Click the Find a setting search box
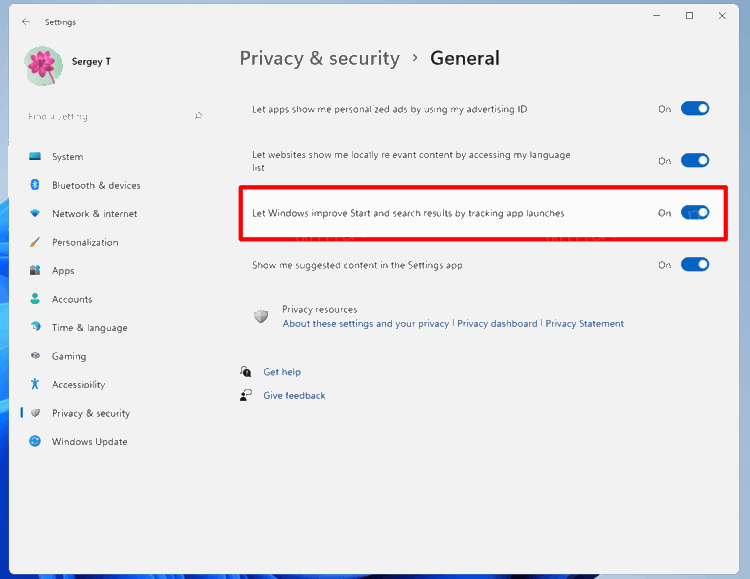 pyautogui.click(x=105, y=116)
